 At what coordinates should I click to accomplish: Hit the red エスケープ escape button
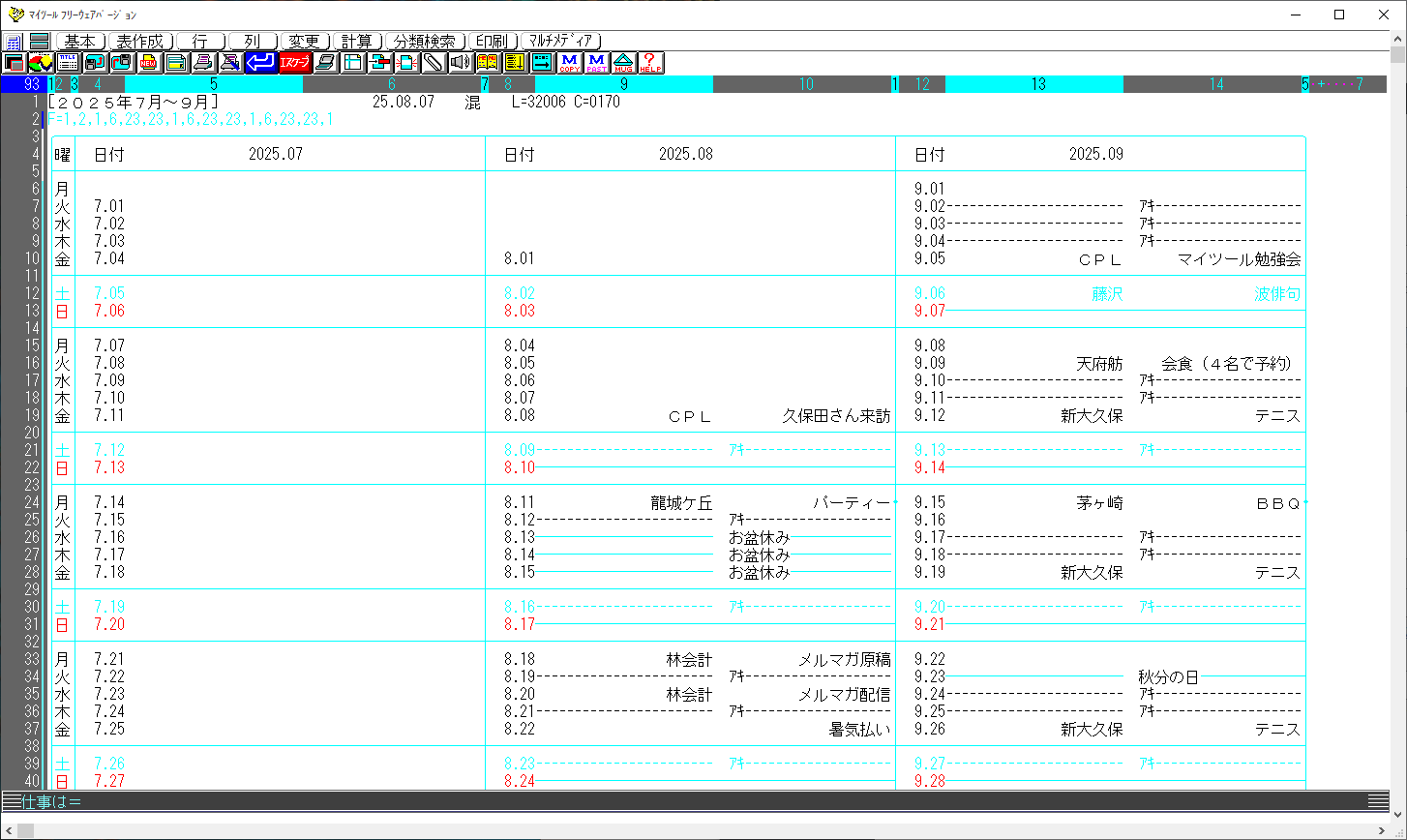pyautogui.click(x=294, y=63)
